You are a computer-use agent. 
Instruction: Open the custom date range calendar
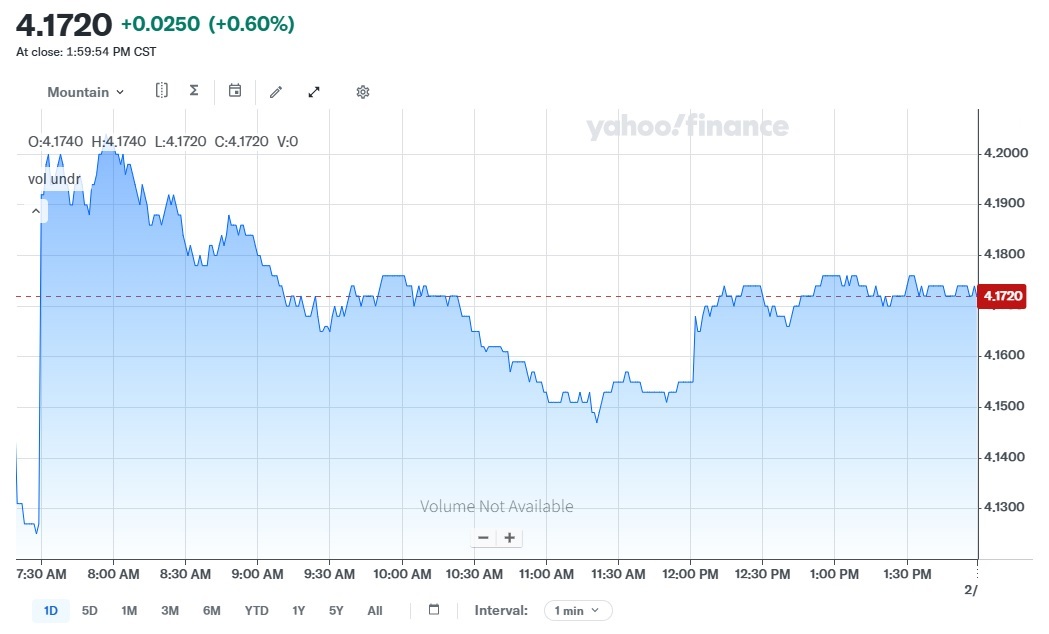click(434, 610)
